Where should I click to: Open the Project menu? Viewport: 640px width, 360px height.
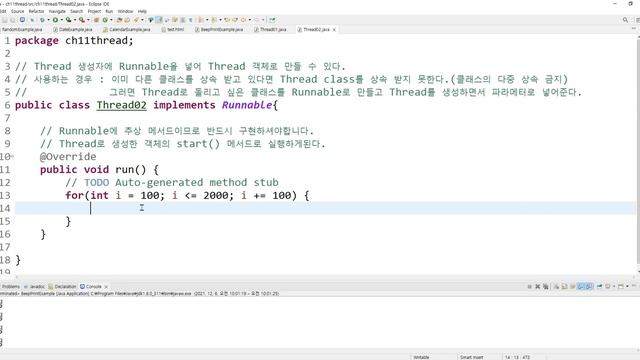[94, 11]
